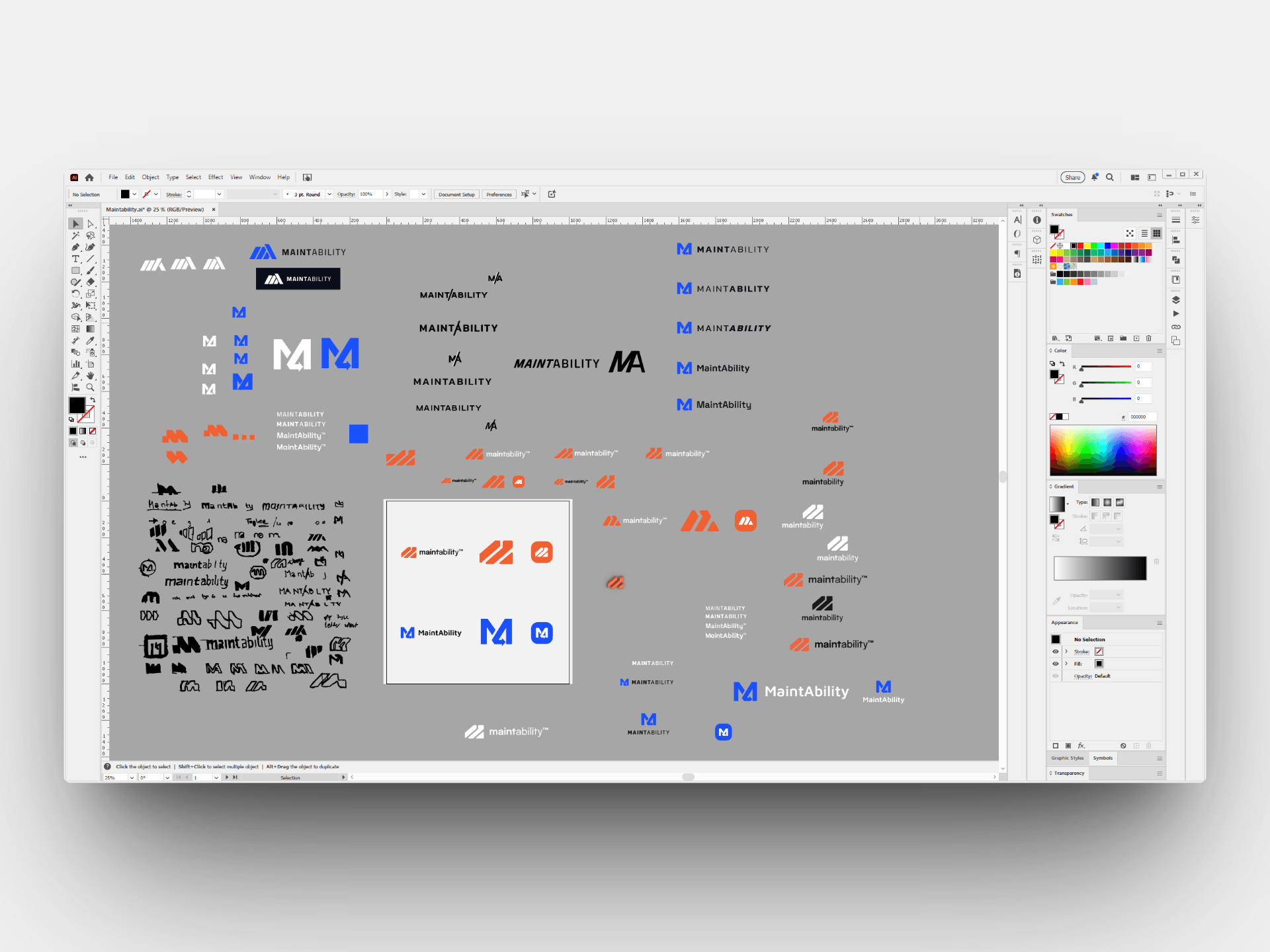Click the blue B slider track

tap(1105, 399)
